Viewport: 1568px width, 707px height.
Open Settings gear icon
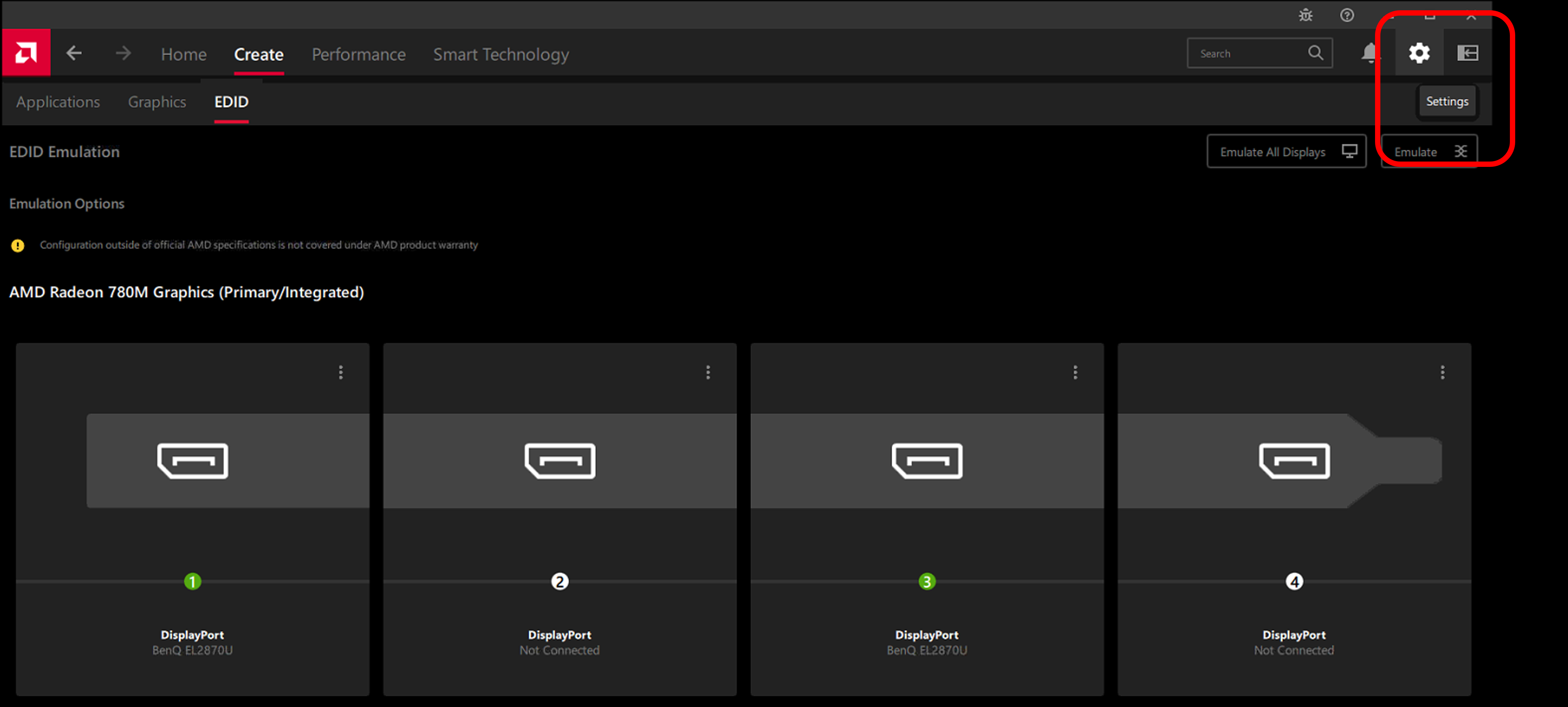pos(1419,53)
